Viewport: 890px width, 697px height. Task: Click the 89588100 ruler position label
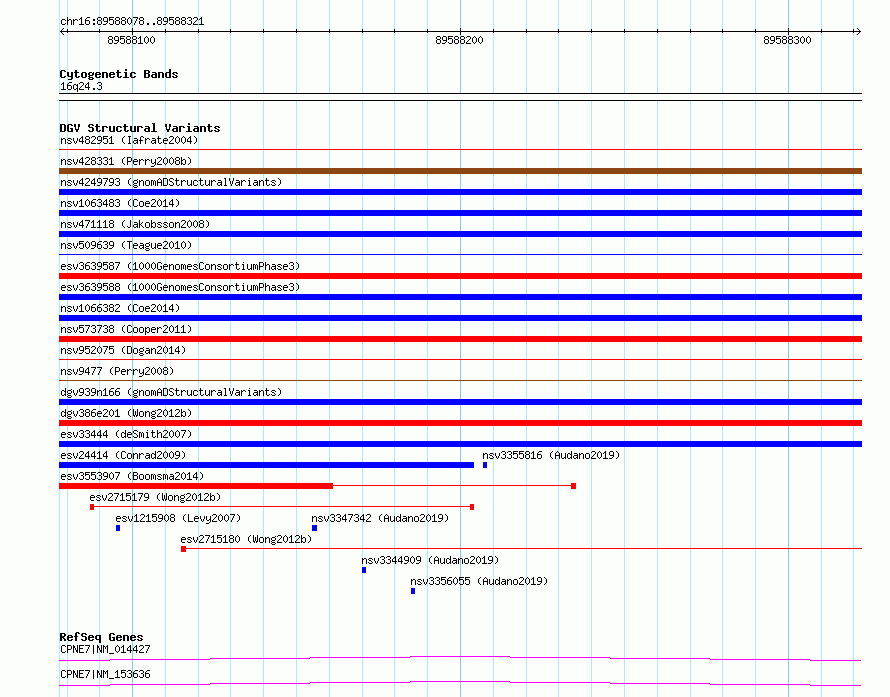click(131, 40)
